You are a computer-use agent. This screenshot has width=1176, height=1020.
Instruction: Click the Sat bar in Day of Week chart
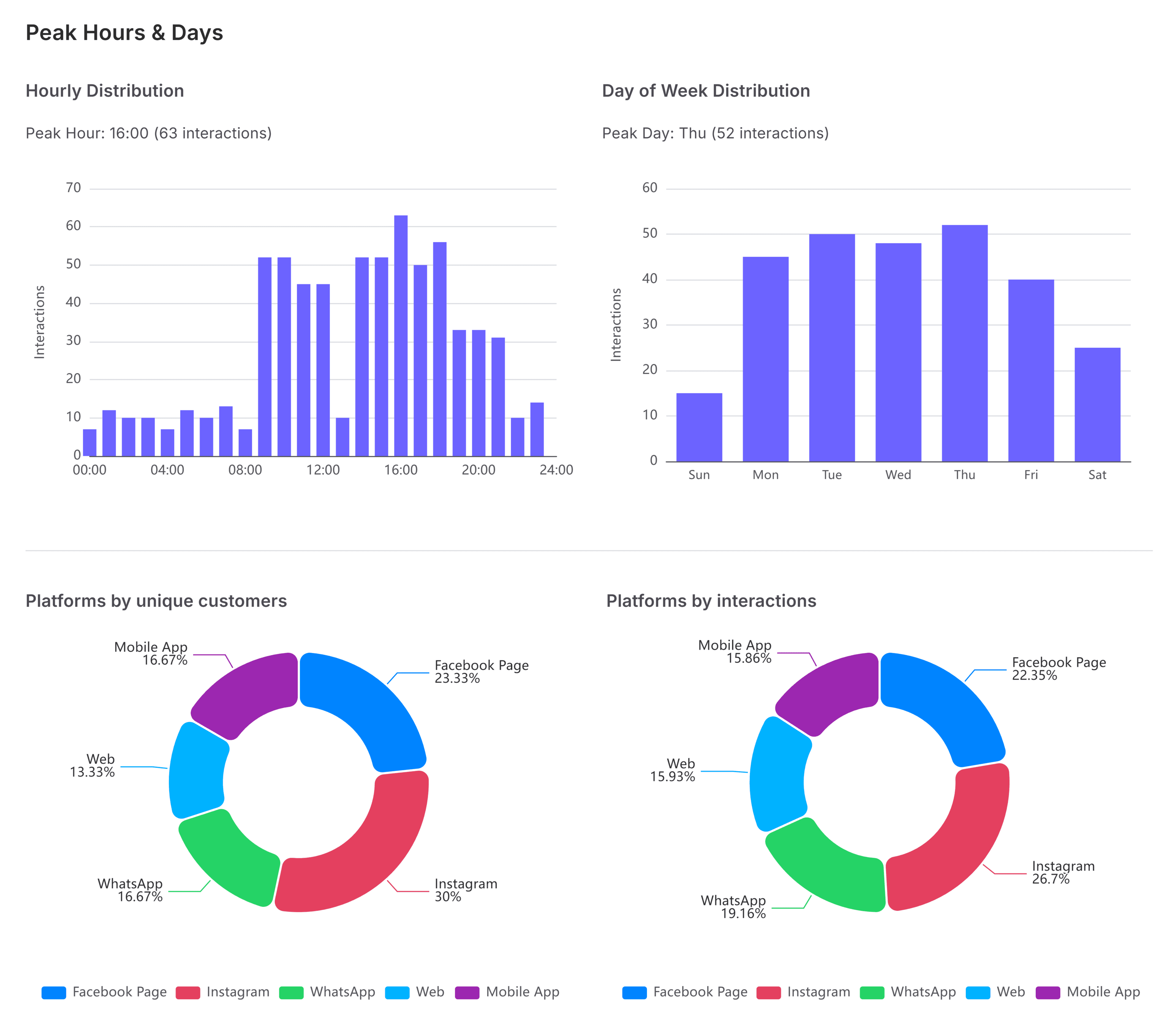click(x=1097, y=404)
